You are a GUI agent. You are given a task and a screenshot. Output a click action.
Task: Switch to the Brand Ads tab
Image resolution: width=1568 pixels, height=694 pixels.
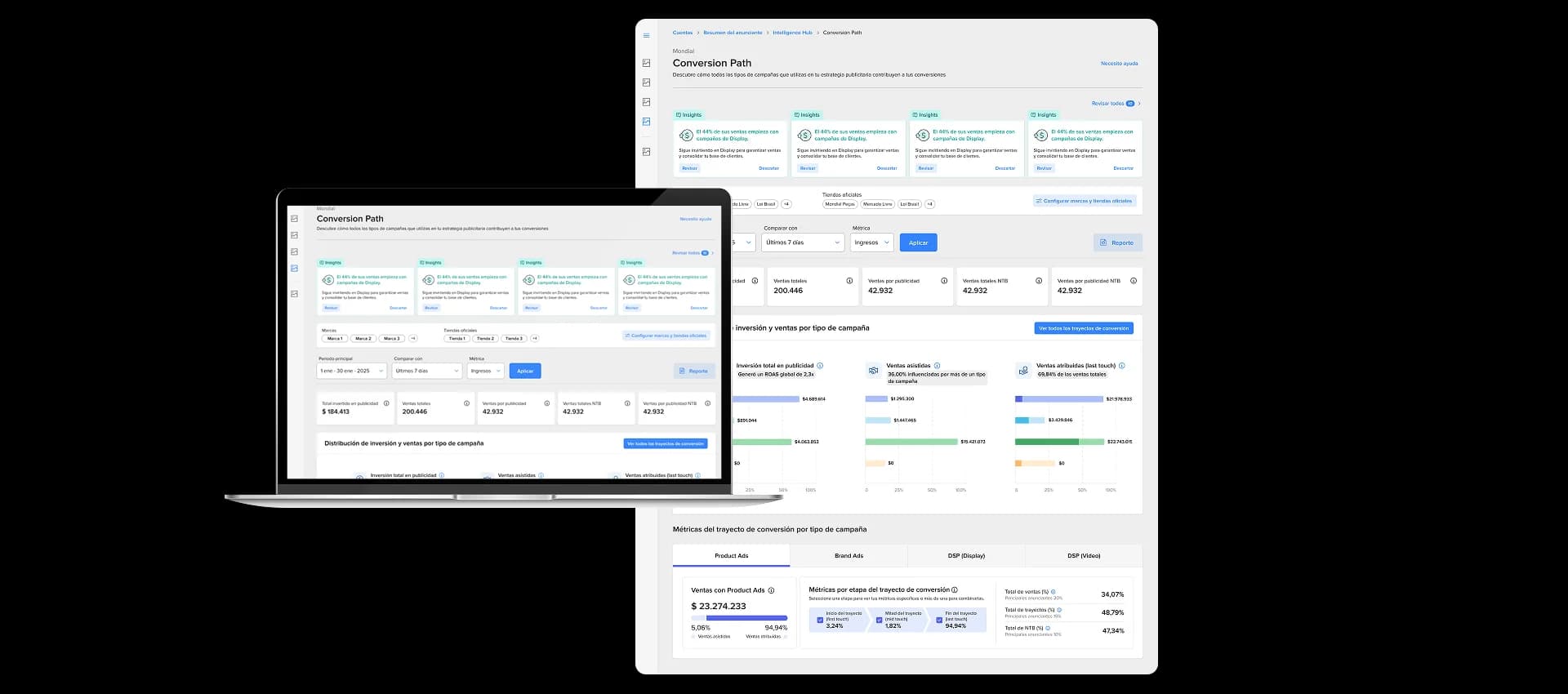[849, 556]
